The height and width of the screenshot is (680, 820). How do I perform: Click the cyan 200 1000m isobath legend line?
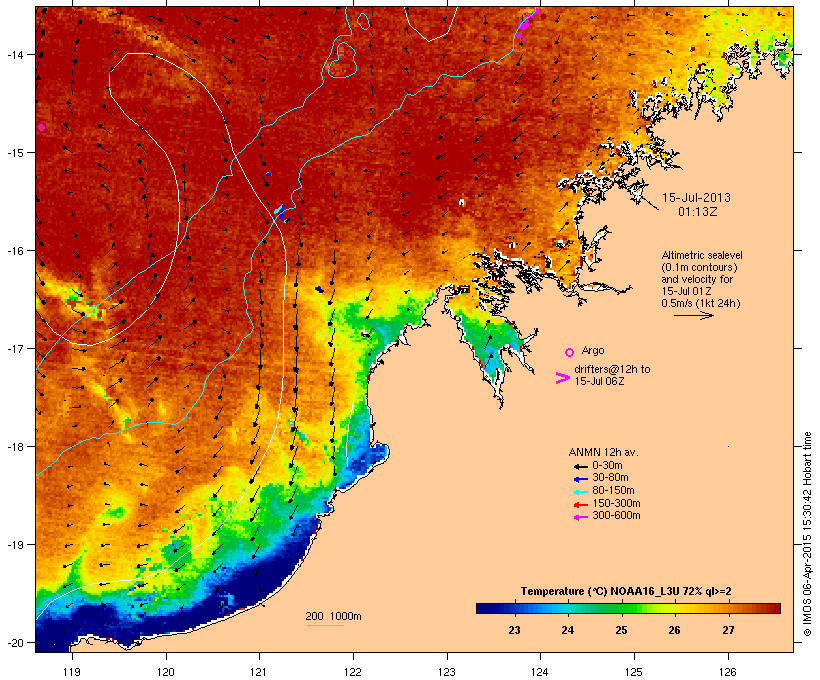pyautogui.click(x=324, y=625)
